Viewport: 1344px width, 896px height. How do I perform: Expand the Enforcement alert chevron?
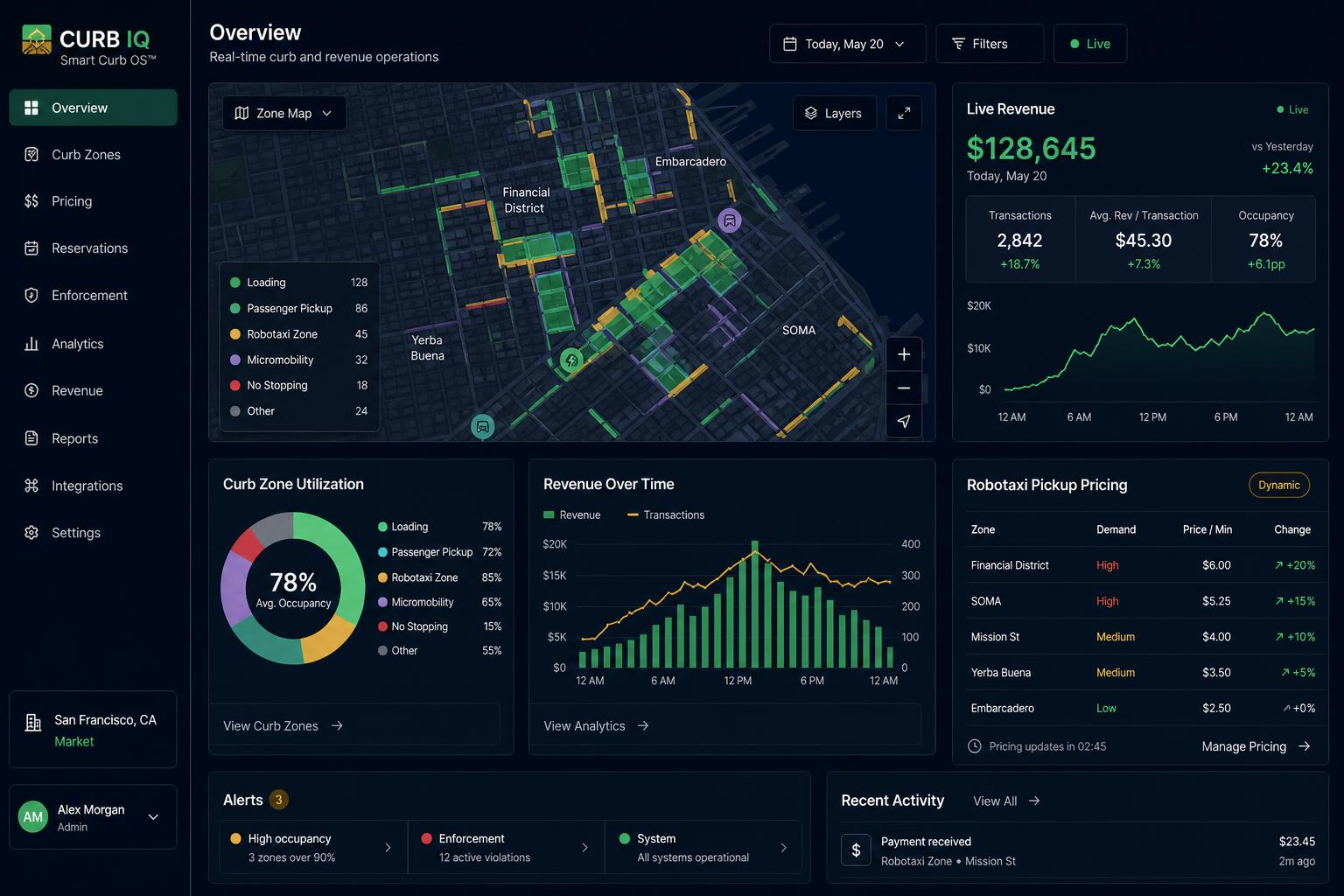click(x=585, y=847)
